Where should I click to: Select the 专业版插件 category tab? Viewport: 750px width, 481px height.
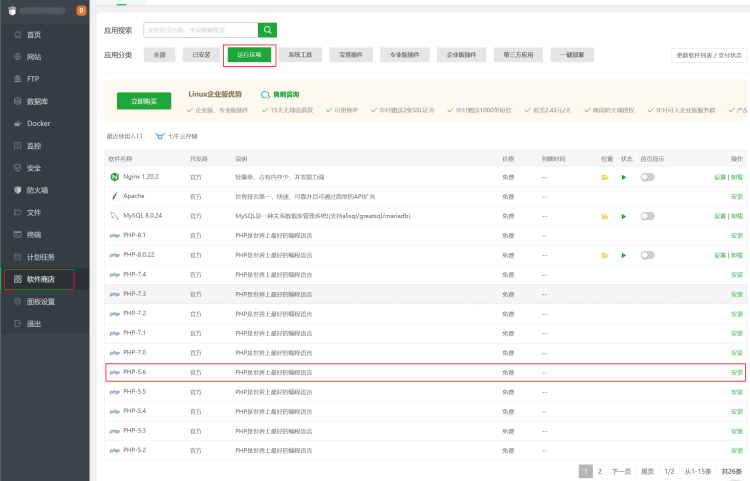click(x=405, y=55)
